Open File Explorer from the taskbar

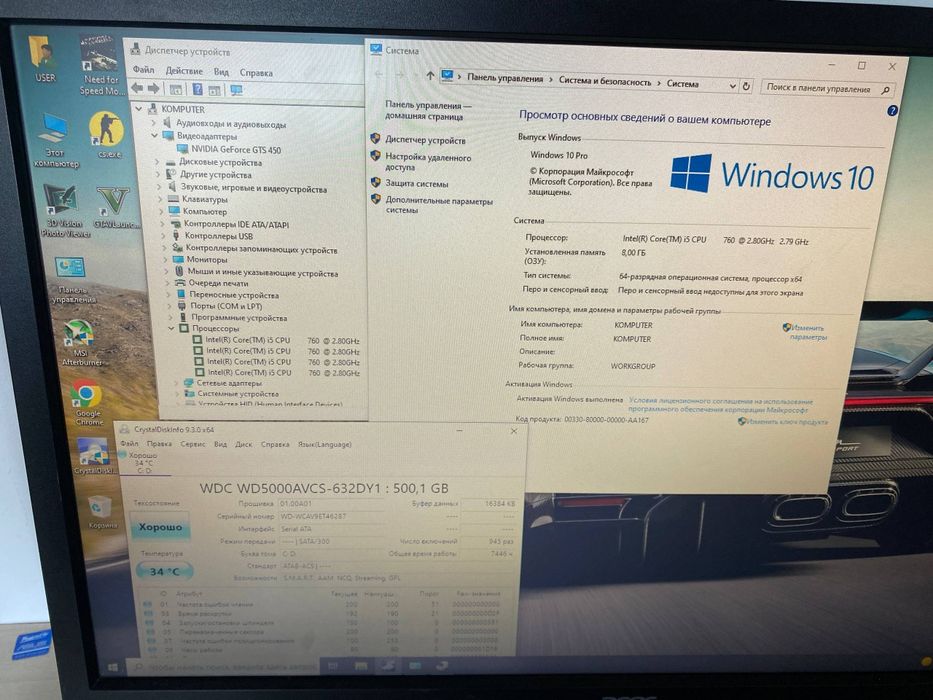point(361,665)
